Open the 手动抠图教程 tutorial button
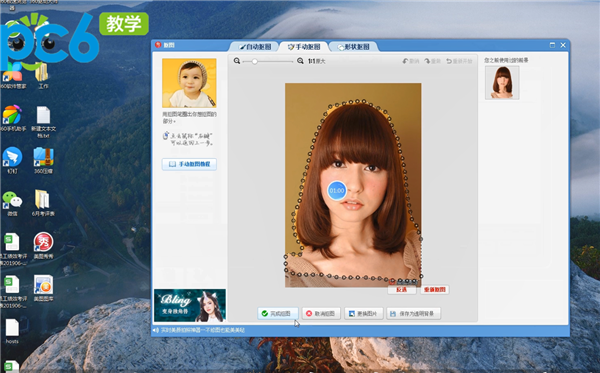Screen dimensions: 600x373 (x=189, y=164)
